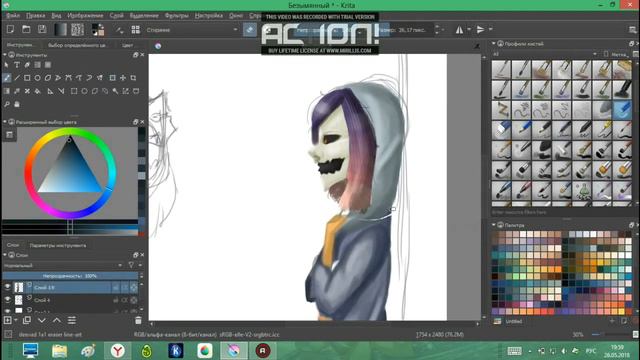
Task: Toggle lock on Слой 19 layer
Action: point(116,288)
